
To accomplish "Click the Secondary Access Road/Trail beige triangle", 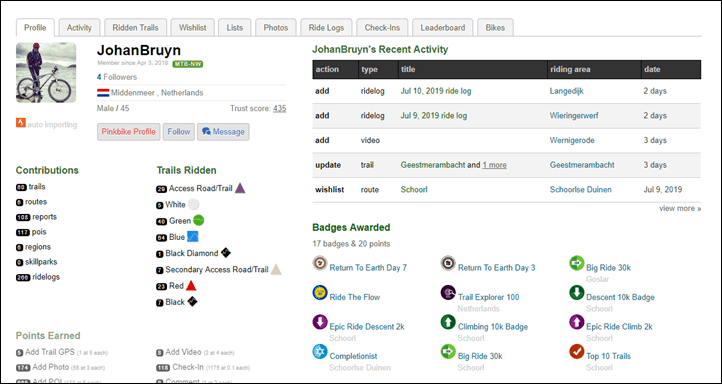I will [x=276, y=269].
